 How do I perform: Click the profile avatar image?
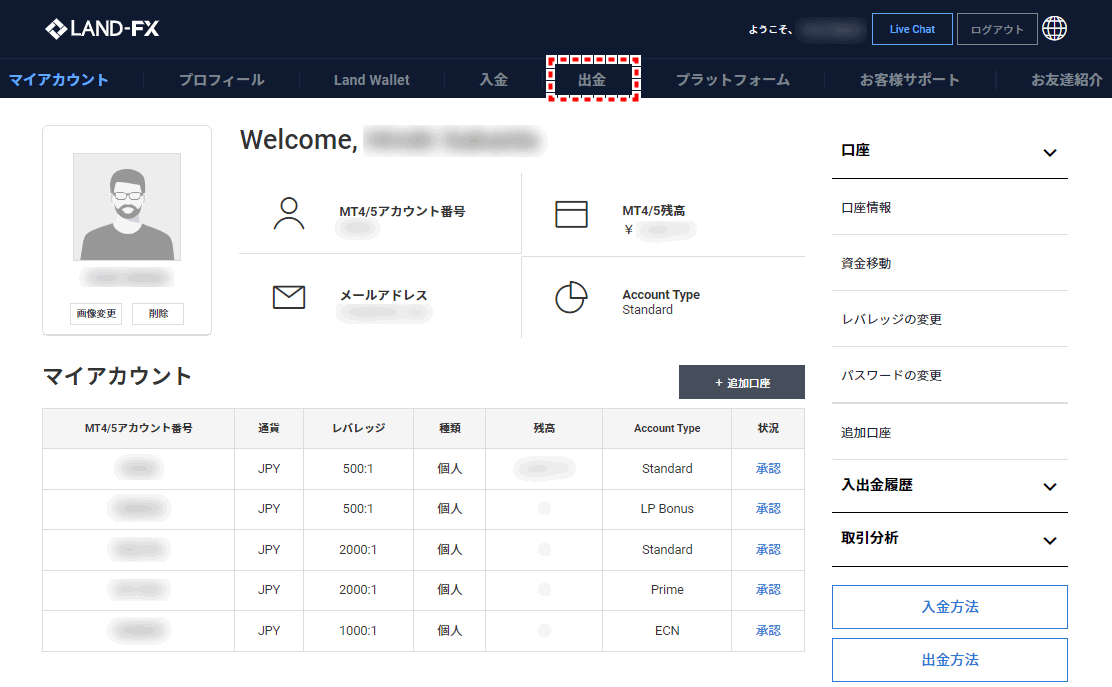coord(127,207)
